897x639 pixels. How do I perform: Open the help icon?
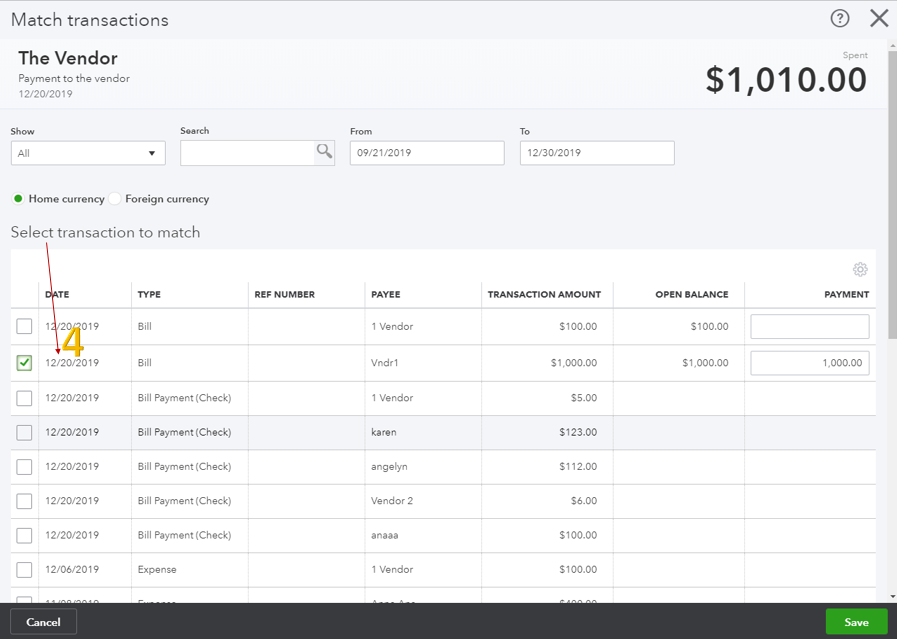838,18
